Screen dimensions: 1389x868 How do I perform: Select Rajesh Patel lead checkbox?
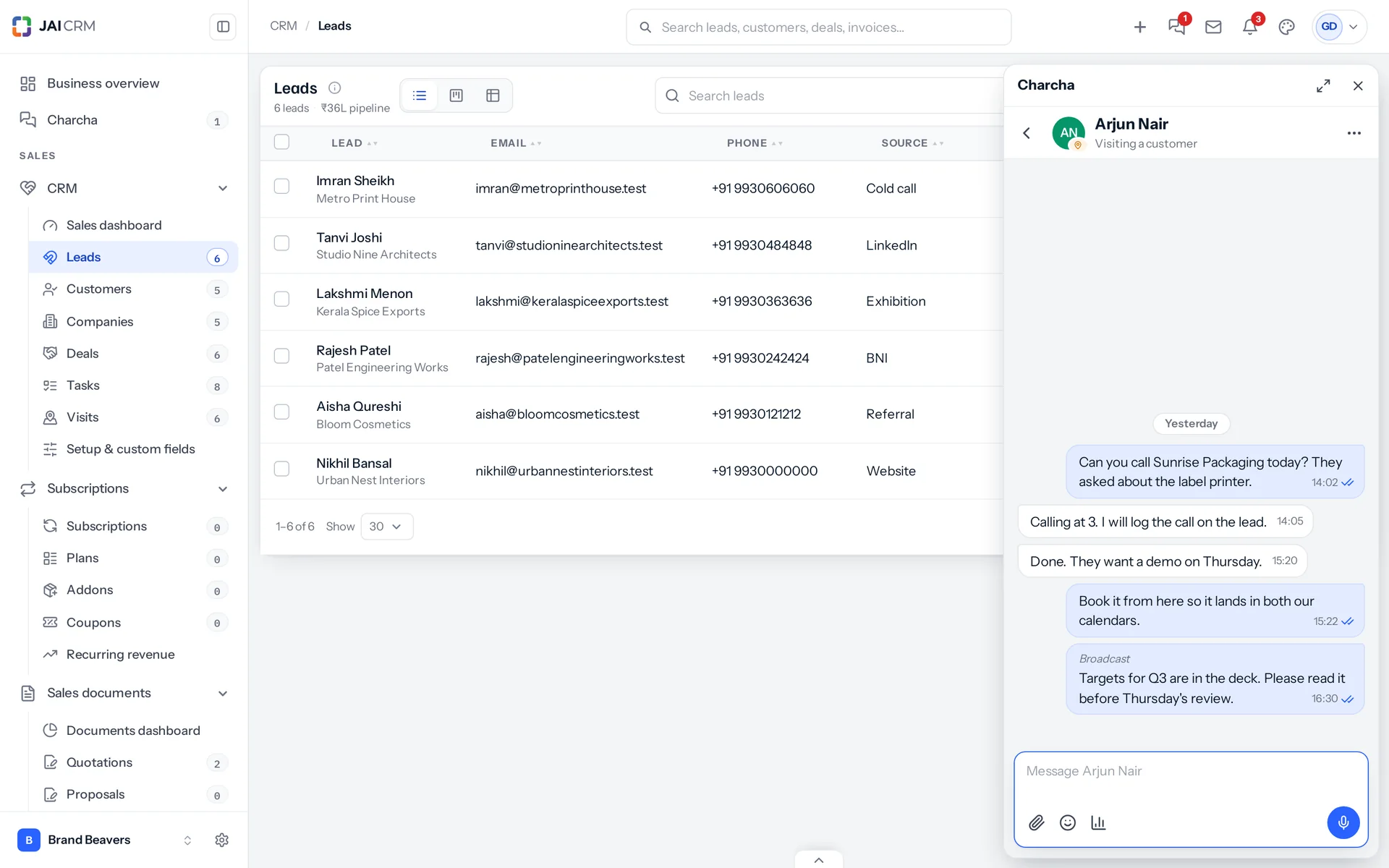[281, 356]
